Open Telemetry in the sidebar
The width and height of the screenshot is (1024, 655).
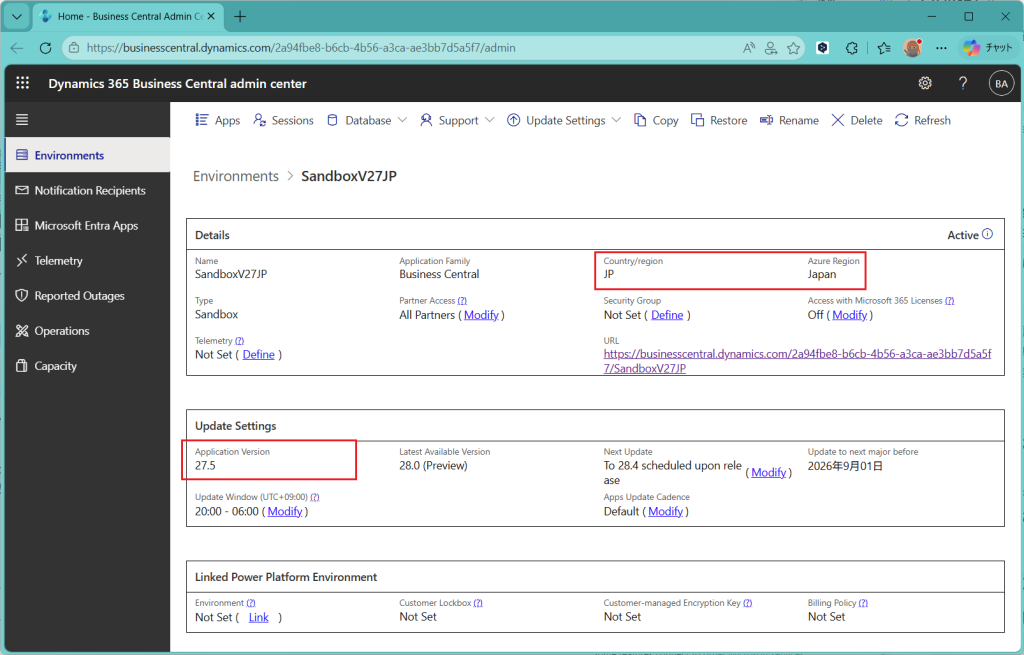[58, 261]
